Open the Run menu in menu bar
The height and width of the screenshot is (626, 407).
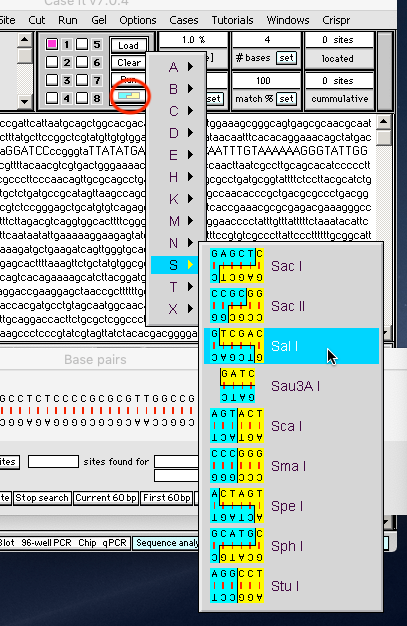[x=68, y=20]
